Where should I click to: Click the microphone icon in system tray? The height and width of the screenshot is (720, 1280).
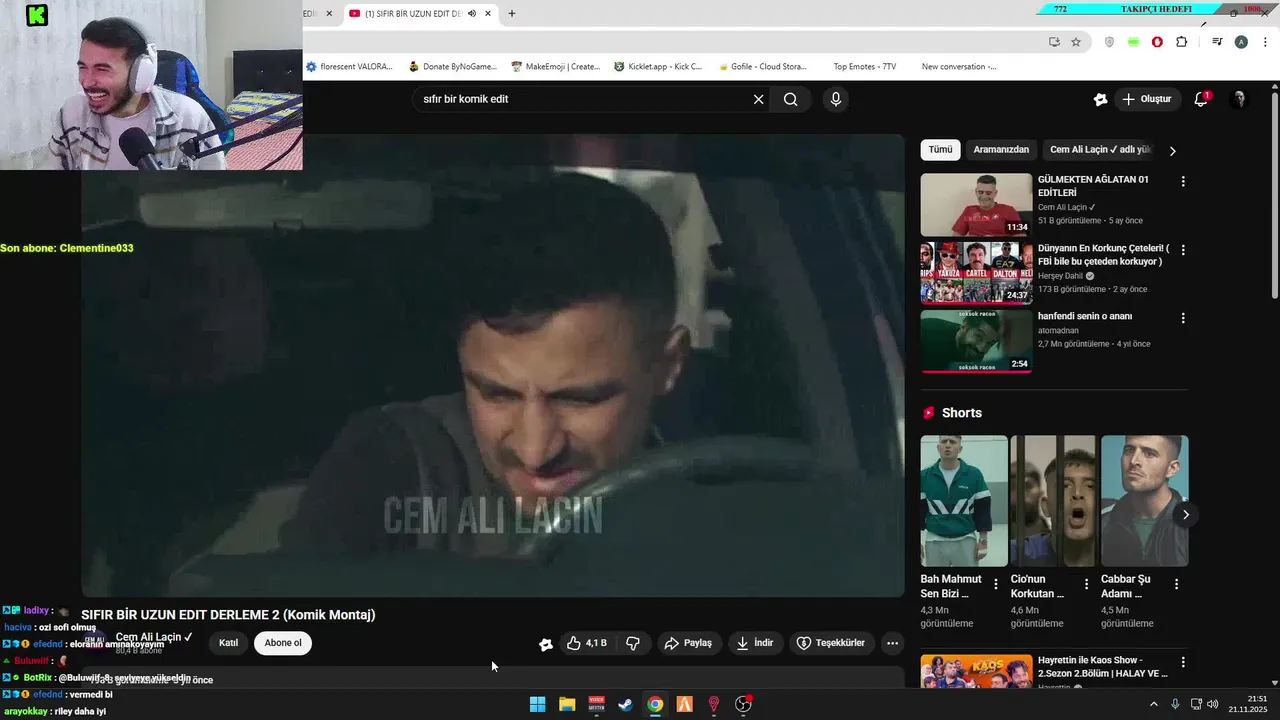coord(1175,704)
